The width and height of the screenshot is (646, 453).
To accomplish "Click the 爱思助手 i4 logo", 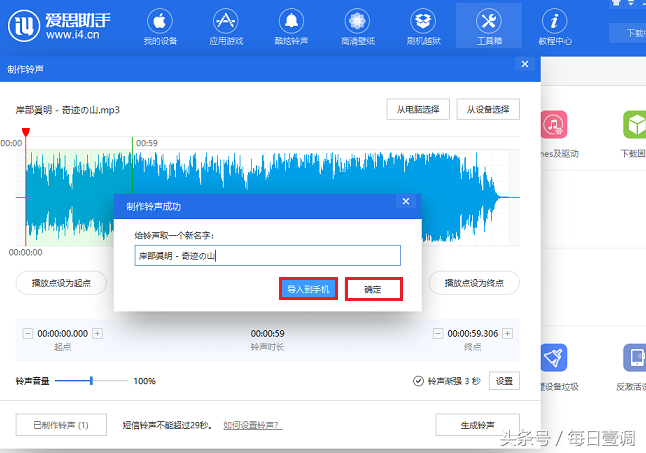I will [62, 27].
